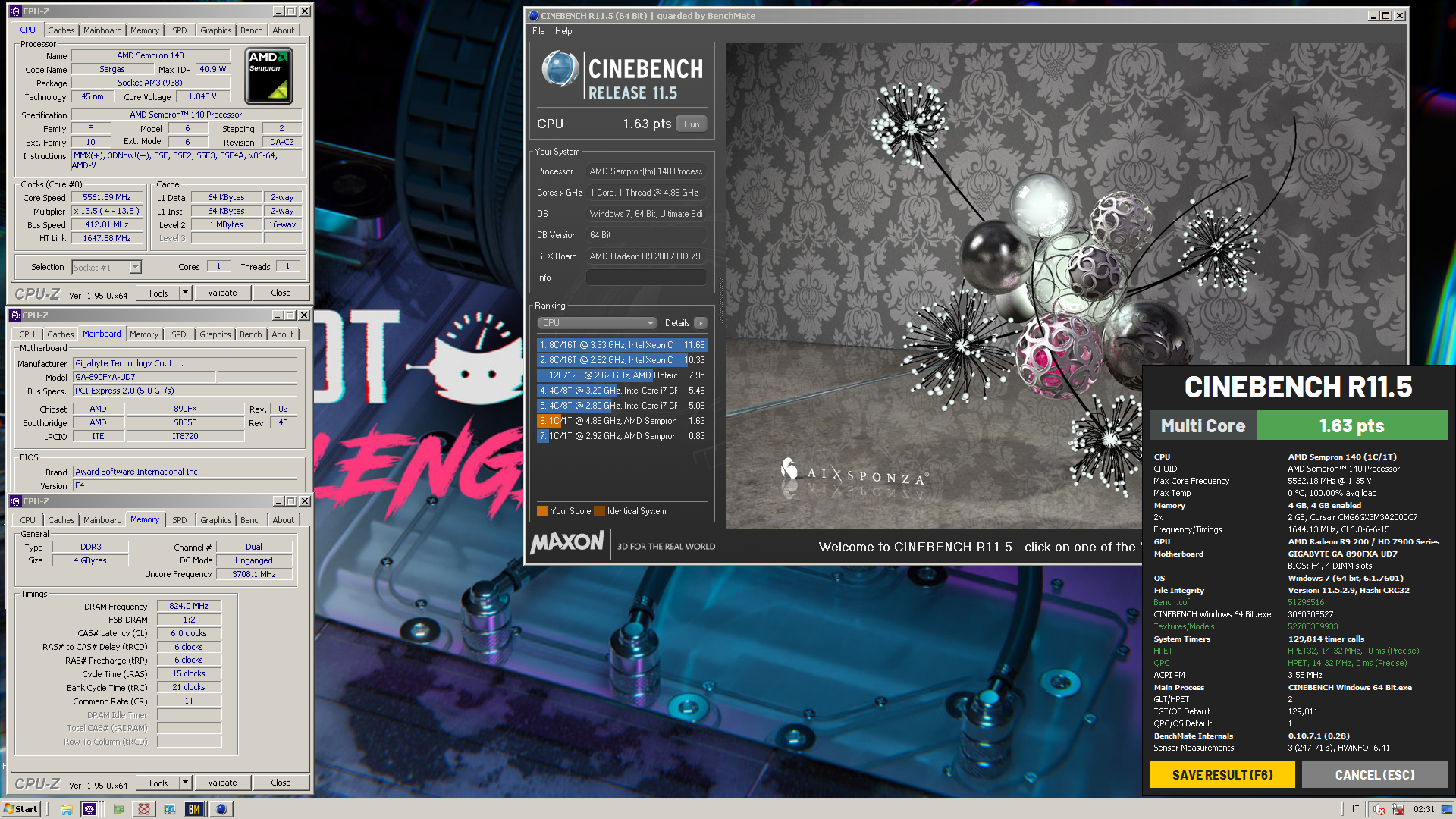Click title icon of CPU-Z Memory timings window

coord(15,501)
